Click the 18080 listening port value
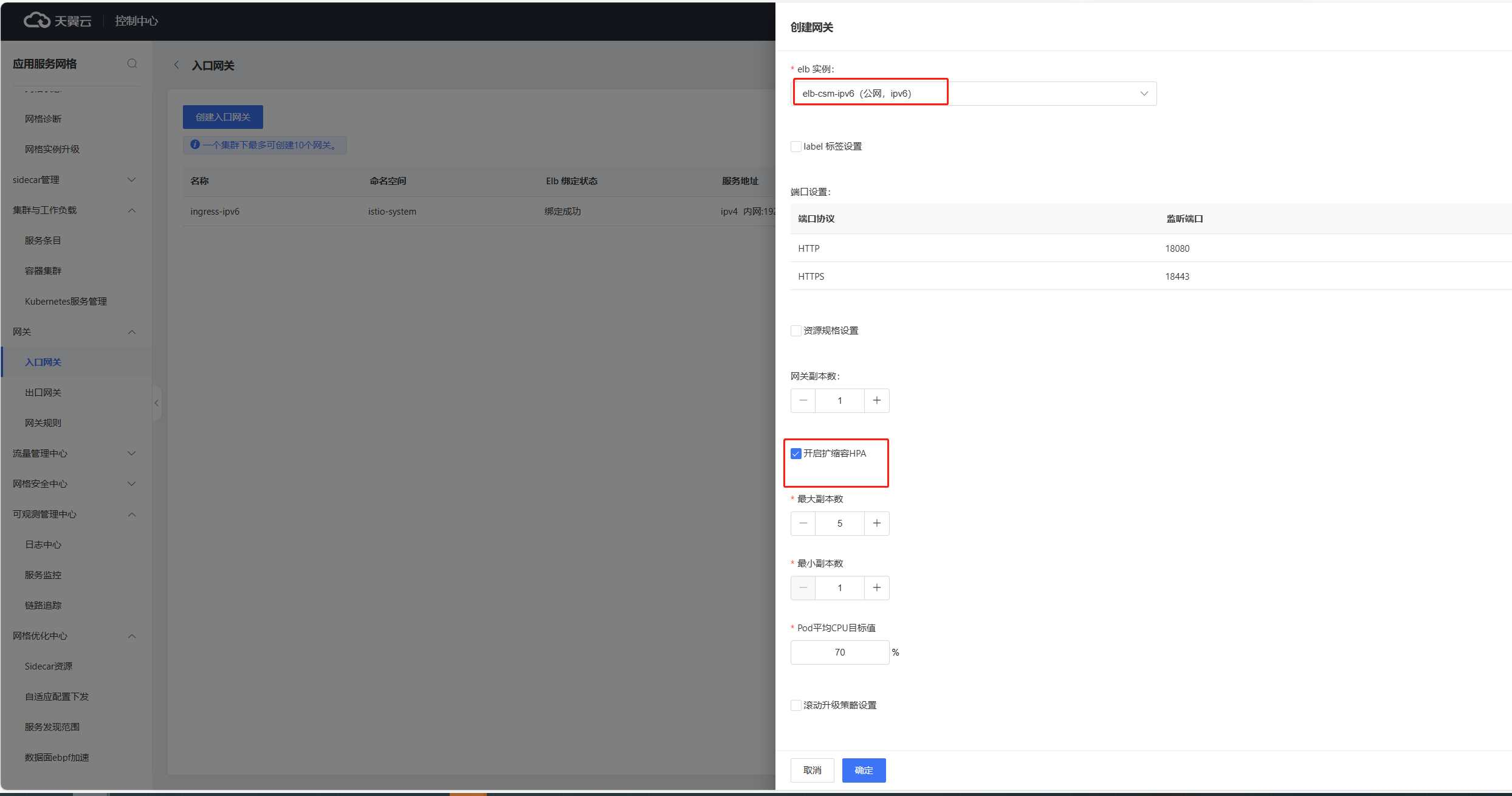1512x796 pixels. [x=1177, y=249]
